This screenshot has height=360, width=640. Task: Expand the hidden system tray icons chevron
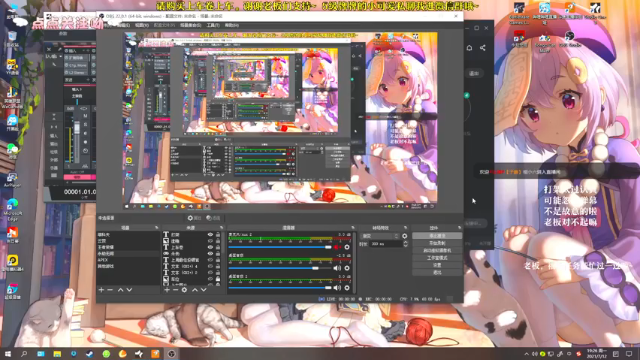point(526,354)
